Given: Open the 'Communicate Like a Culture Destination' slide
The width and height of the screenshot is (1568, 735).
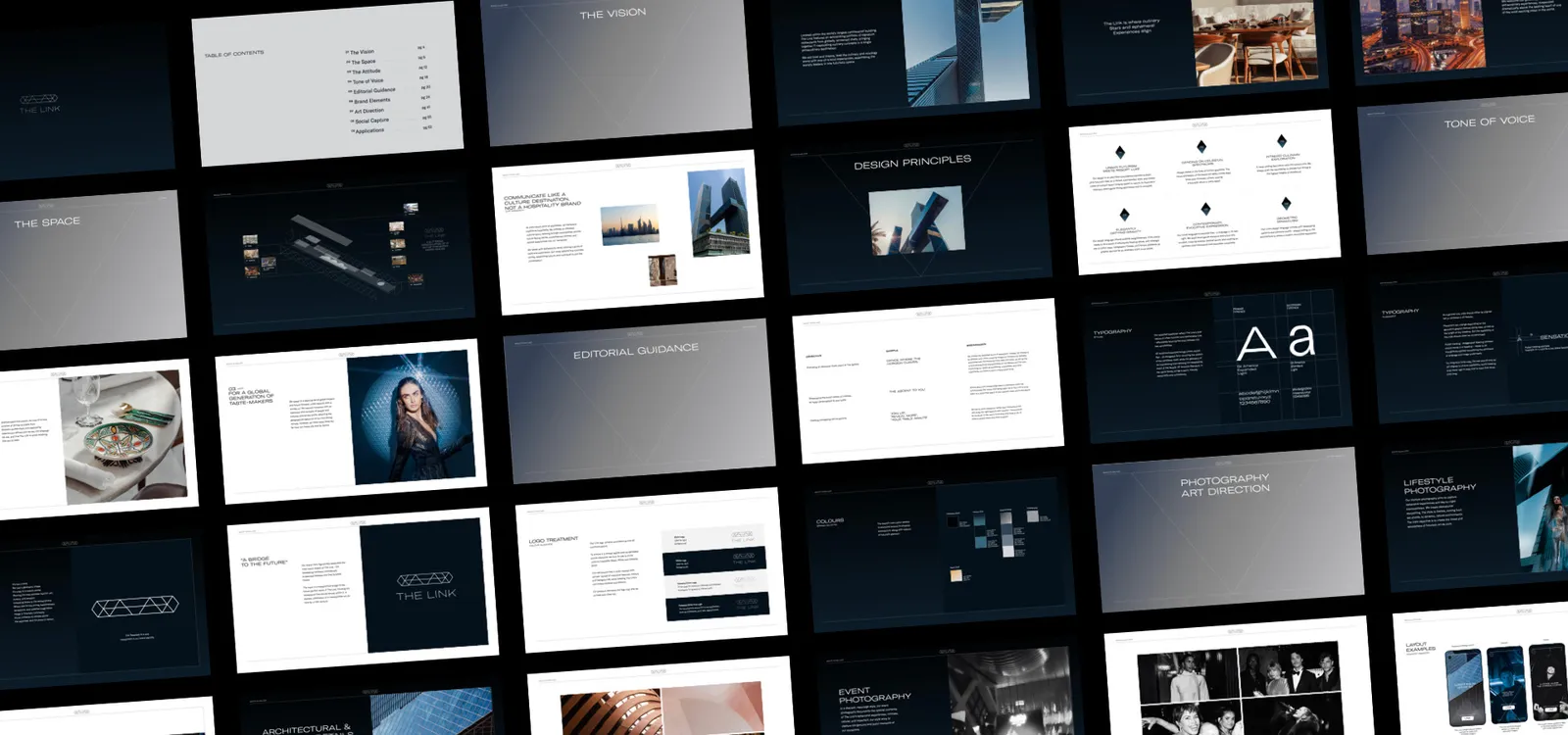Looking at the screenshot, I should (628, 232).
